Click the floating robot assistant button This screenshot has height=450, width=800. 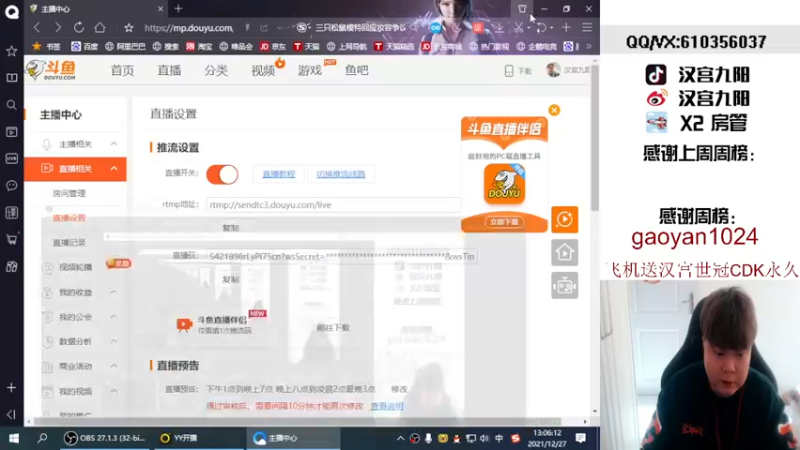tap(564, 285)
